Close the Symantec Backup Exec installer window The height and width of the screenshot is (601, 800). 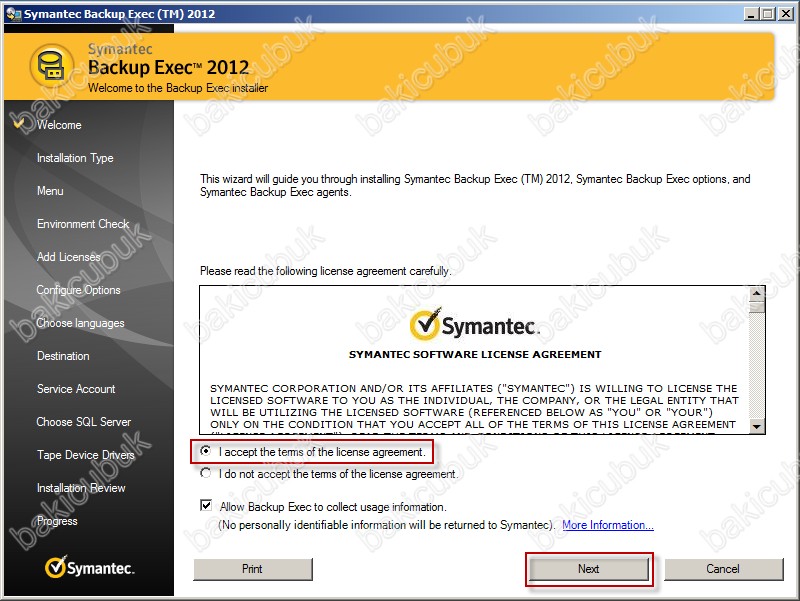point(786,14)
